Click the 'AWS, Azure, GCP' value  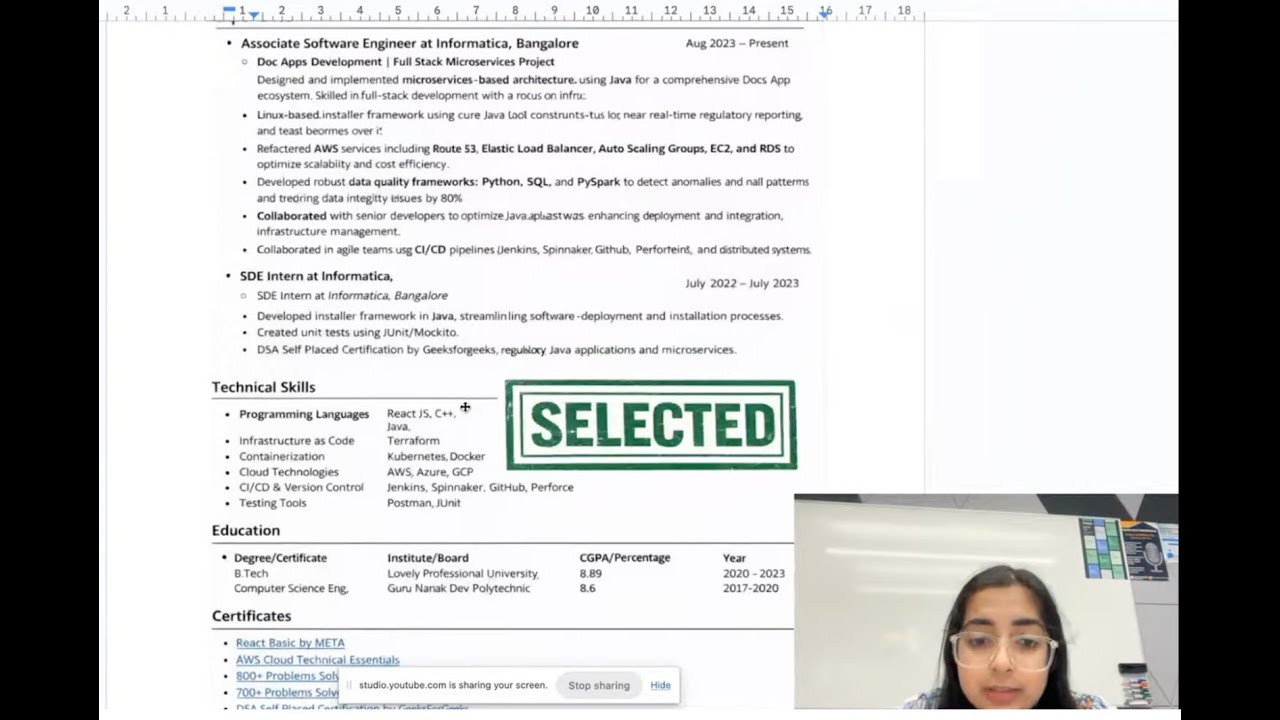[430, 472]
